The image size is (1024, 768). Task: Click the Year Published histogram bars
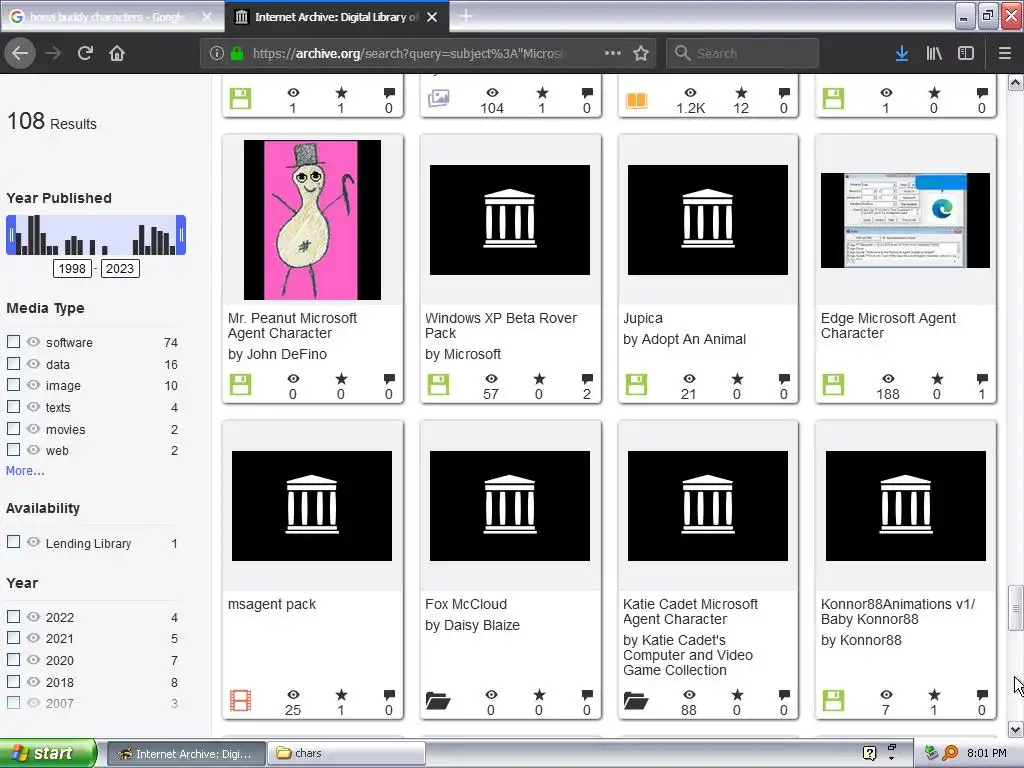[96, 235]
